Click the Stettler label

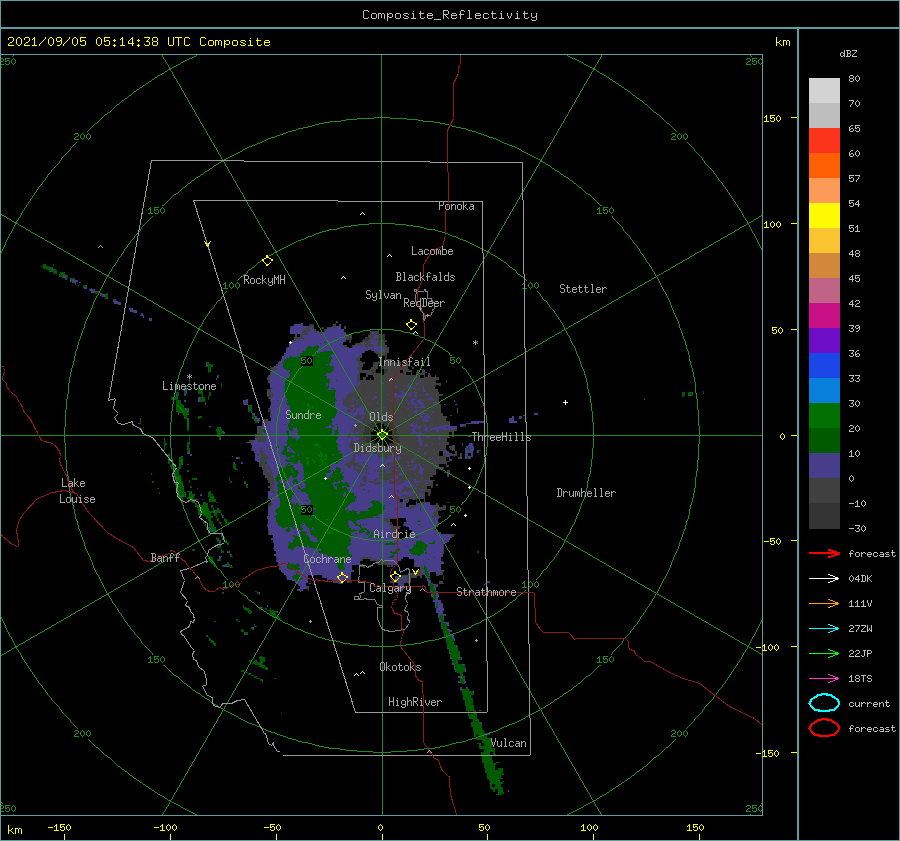coord(583,289)
